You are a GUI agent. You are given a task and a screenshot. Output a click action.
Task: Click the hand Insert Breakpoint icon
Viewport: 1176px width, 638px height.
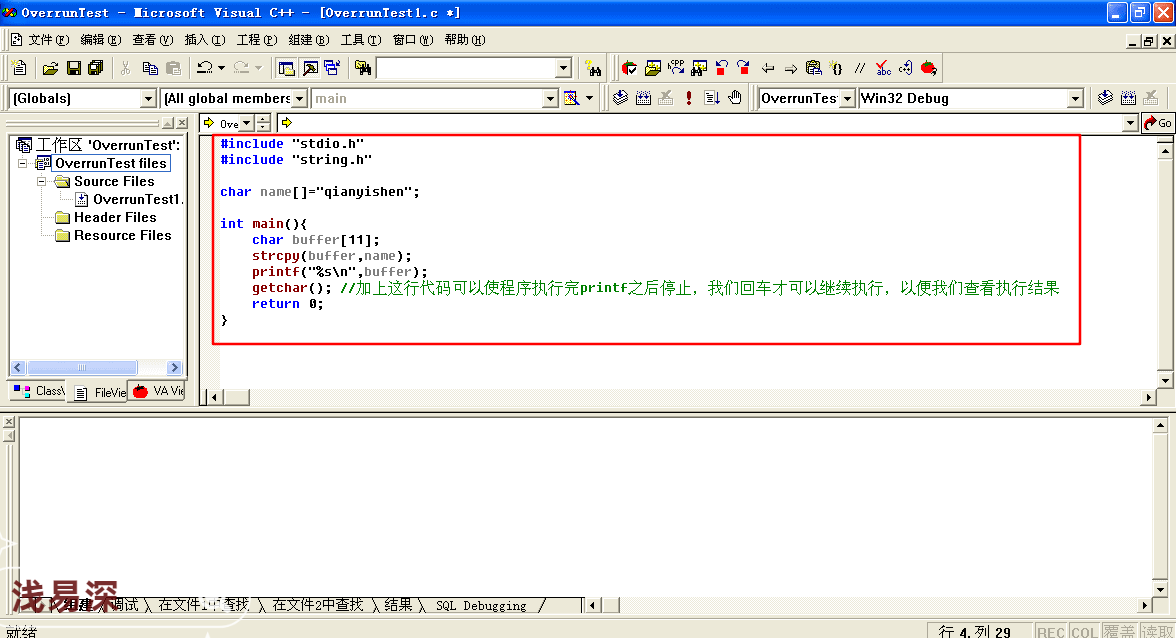tap(735, 98)
